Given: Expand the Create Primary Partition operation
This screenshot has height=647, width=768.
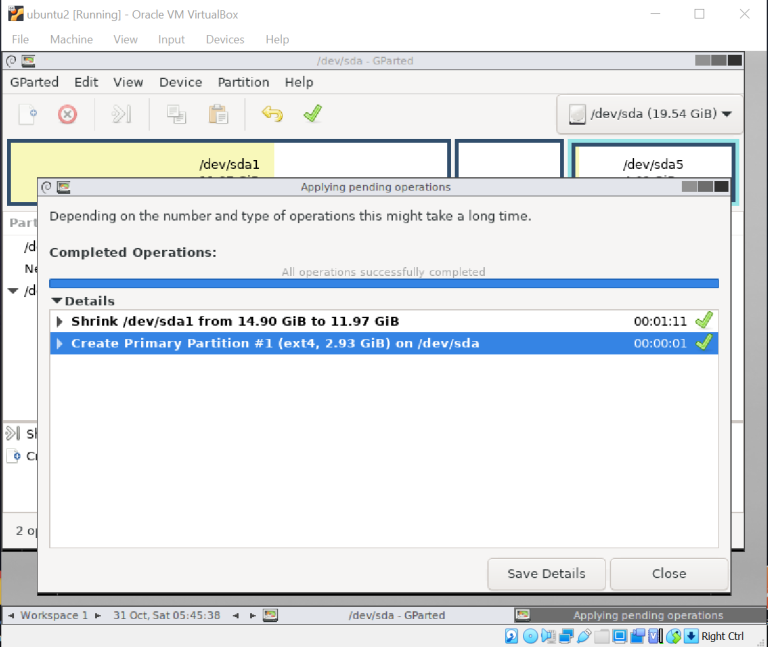Looking at the screenshot, I should pos(60,344).
